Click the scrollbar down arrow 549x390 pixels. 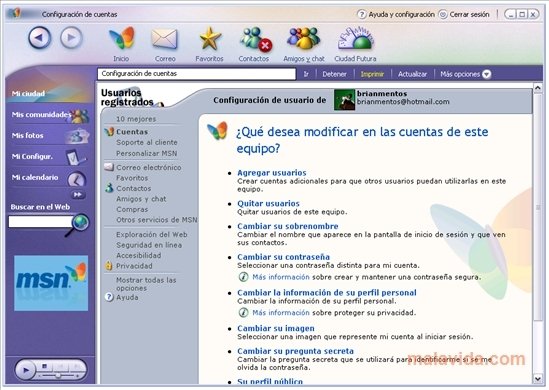point(538,378)
